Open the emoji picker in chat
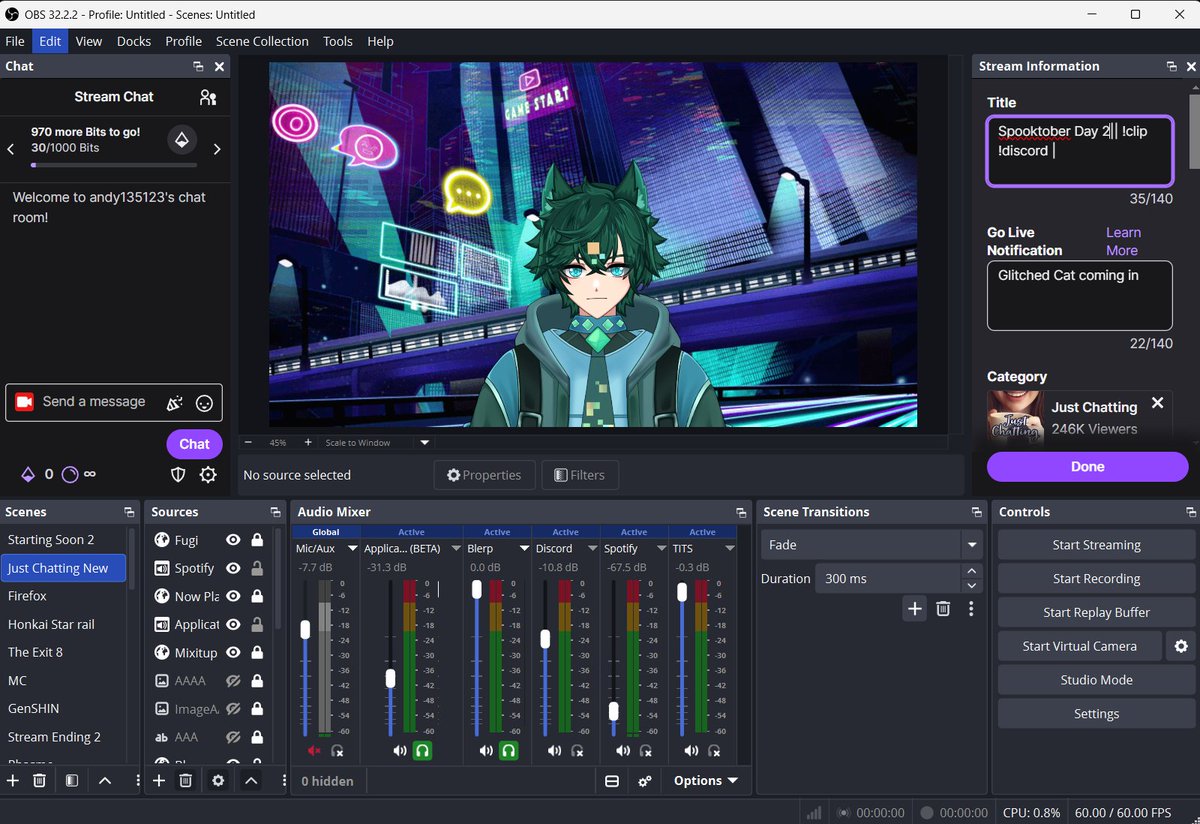1200x824 pixels. tap(204, 403)
